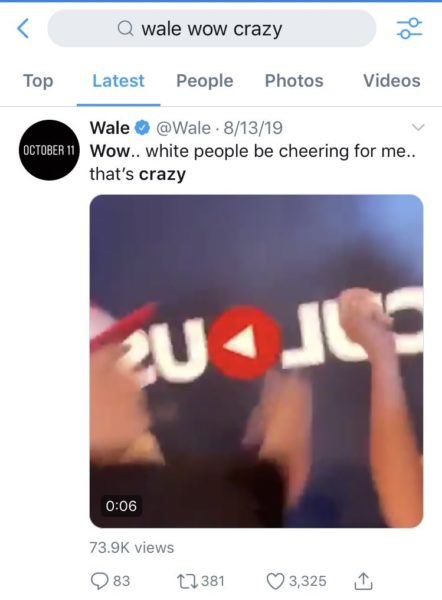The height and width of the screenshot is (600, 442).
Task: Click the blue verified badge
Action: tap(142, 128)
